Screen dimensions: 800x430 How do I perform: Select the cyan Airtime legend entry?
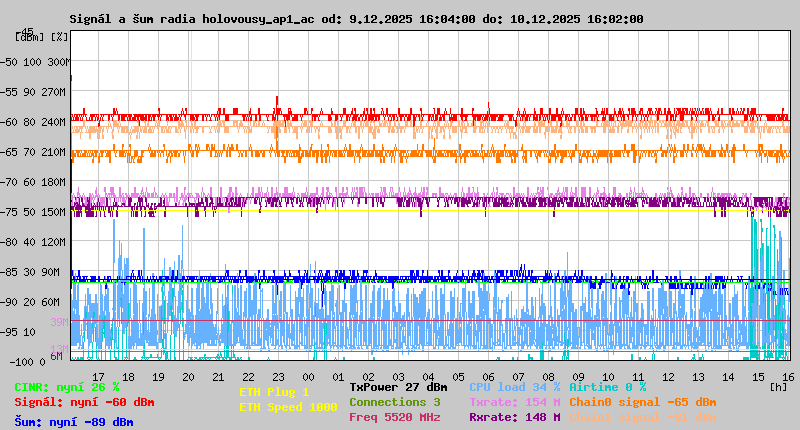click(x=607, y=387)
